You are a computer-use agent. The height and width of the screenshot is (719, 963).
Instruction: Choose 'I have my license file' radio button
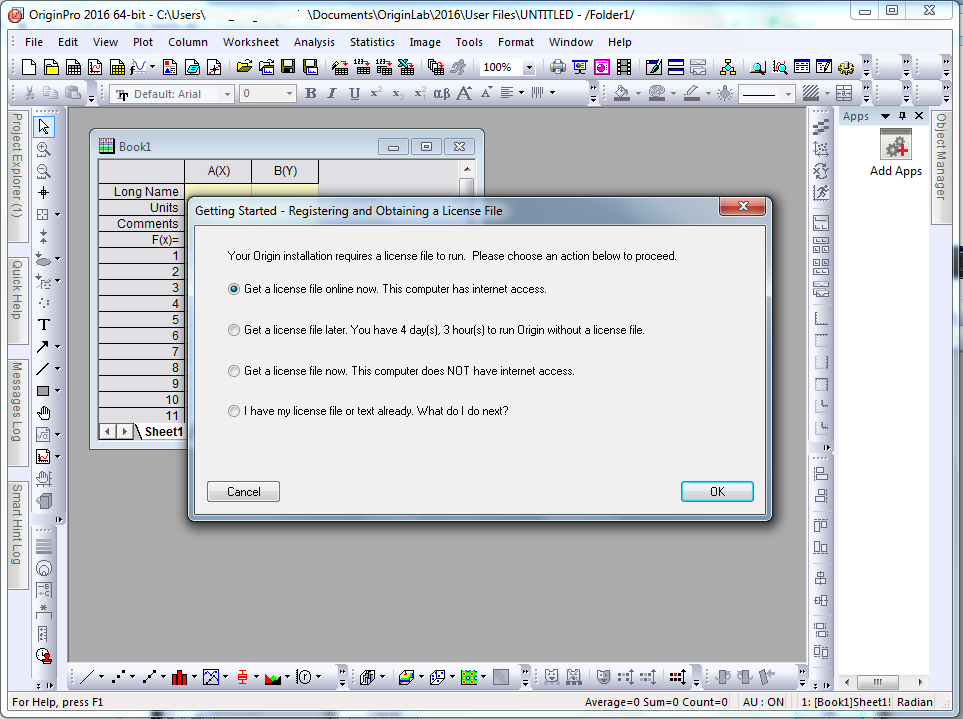click(x=234, y=411)
